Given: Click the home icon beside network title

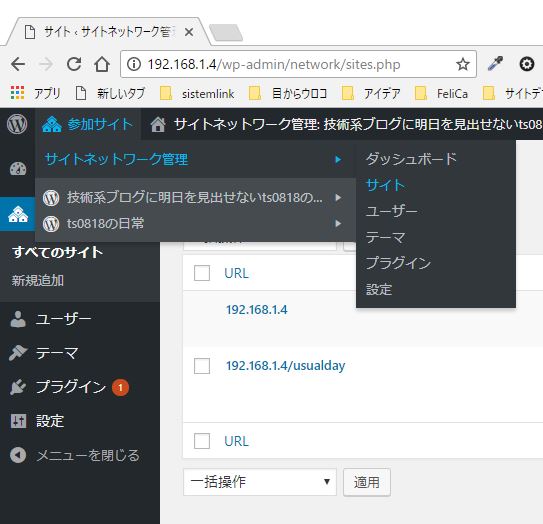Looking at the screenshot, I should tap(158, 124).
